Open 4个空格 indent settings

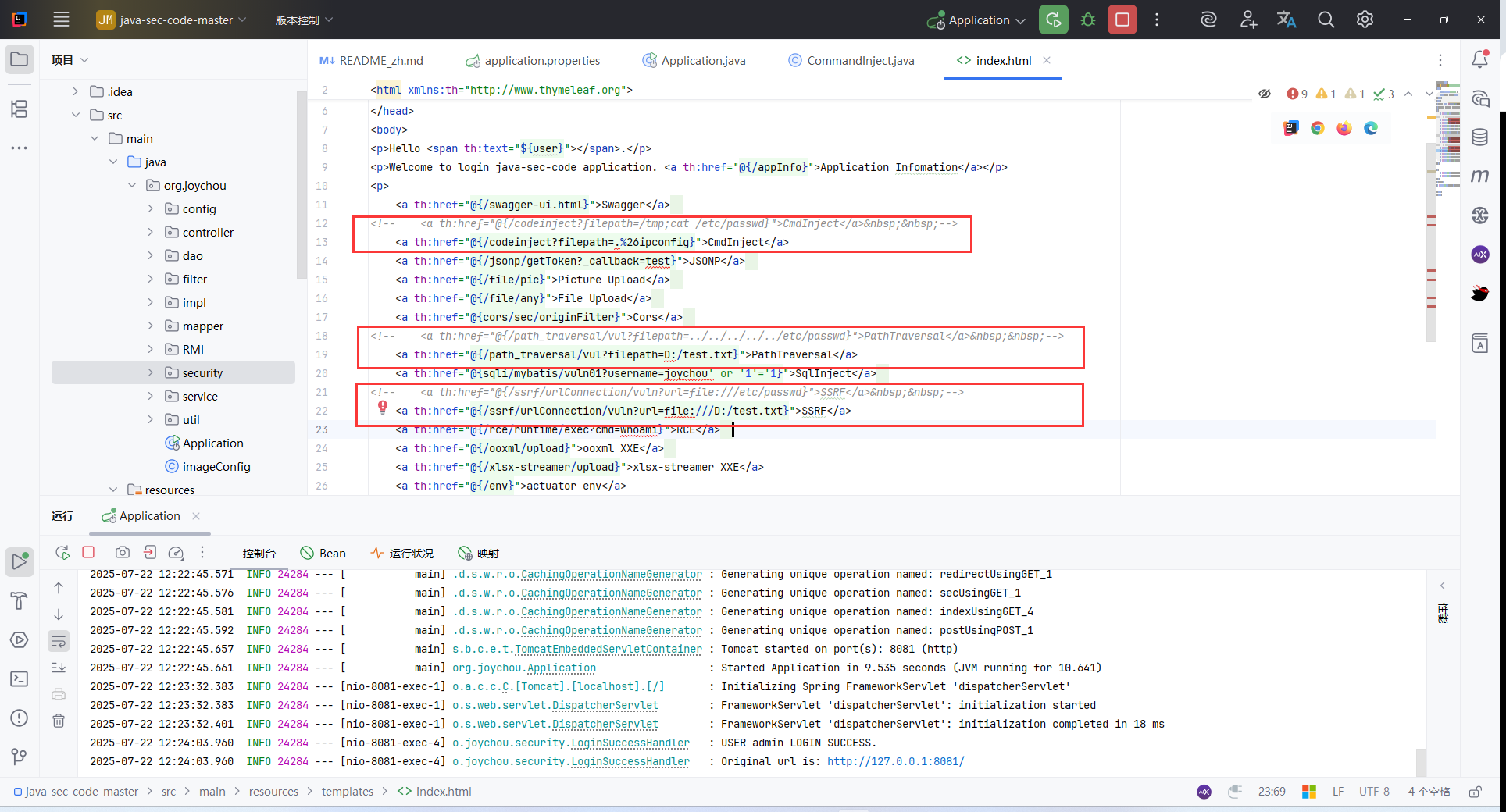[x=1429, y=792]
